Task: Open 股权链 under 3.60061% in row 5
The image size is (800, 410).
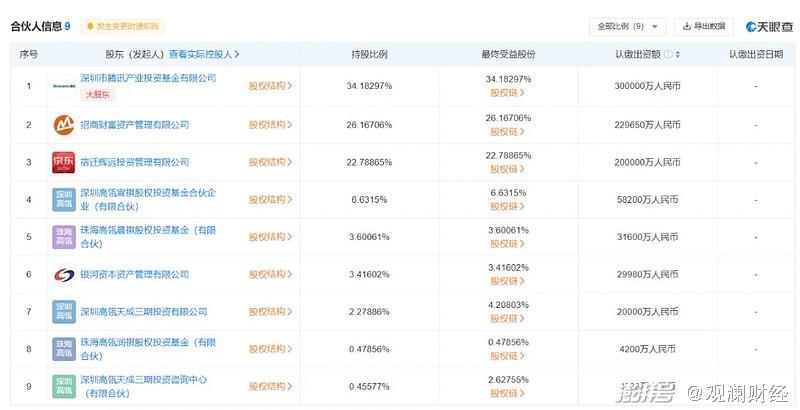Action: coord(508,244)
